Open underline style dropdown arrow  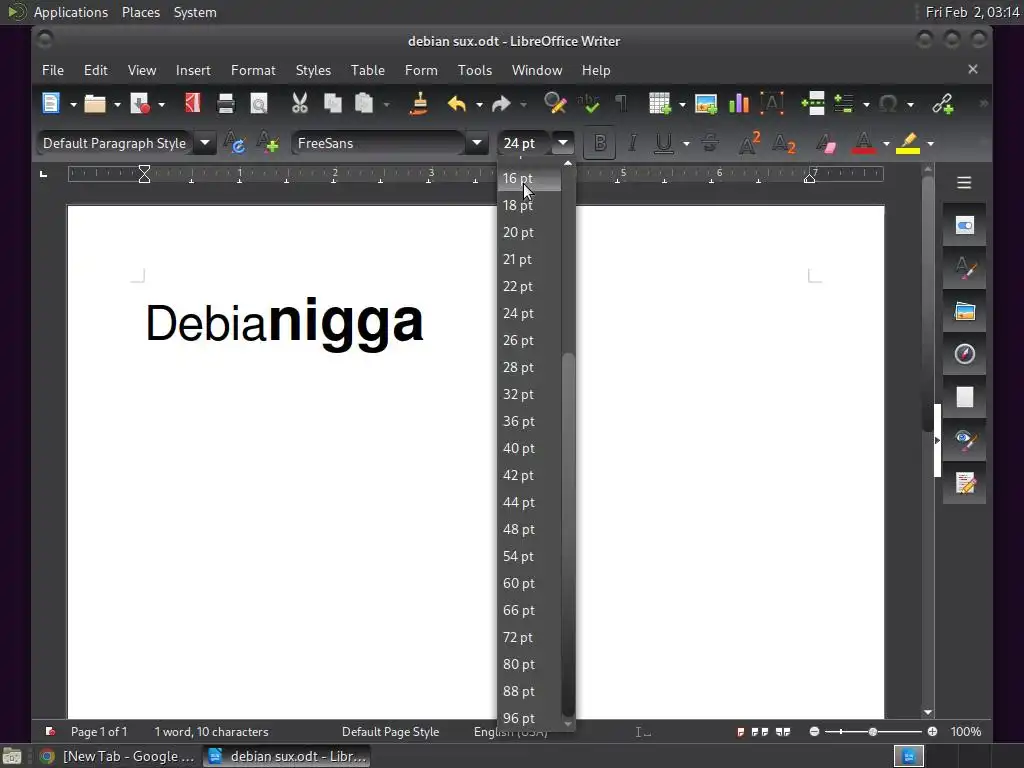(x=686, y=144)
